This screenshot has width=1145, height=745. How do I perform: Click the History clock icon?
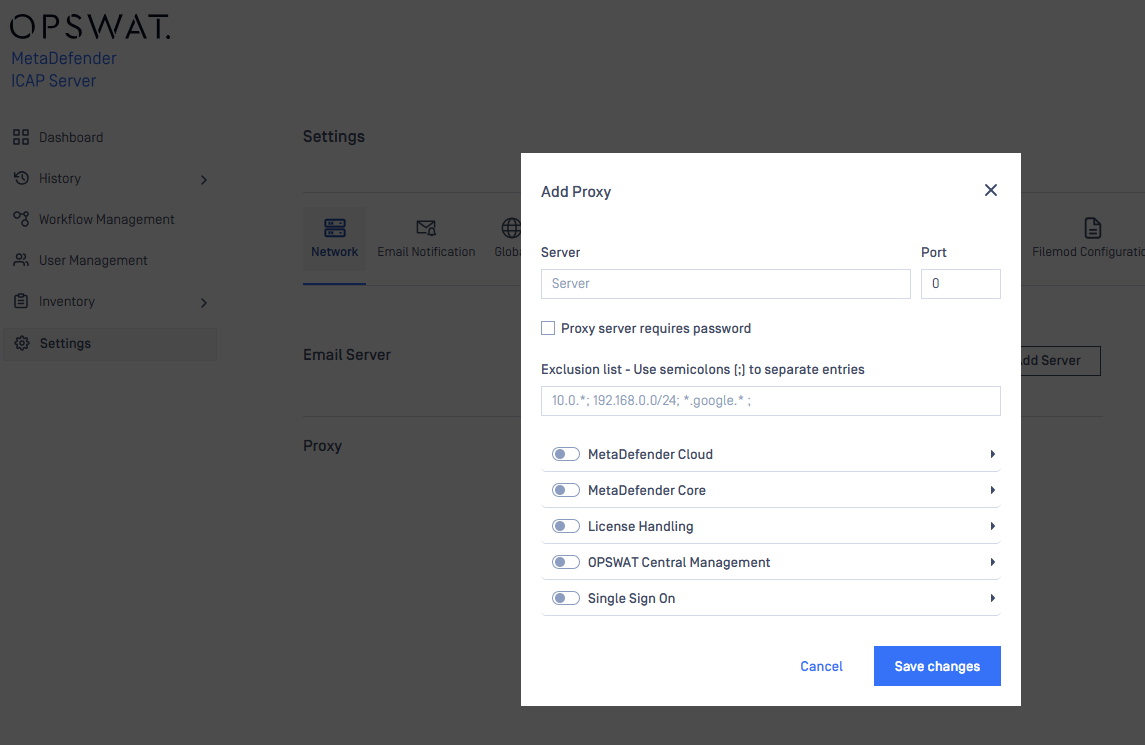point(21,178)
